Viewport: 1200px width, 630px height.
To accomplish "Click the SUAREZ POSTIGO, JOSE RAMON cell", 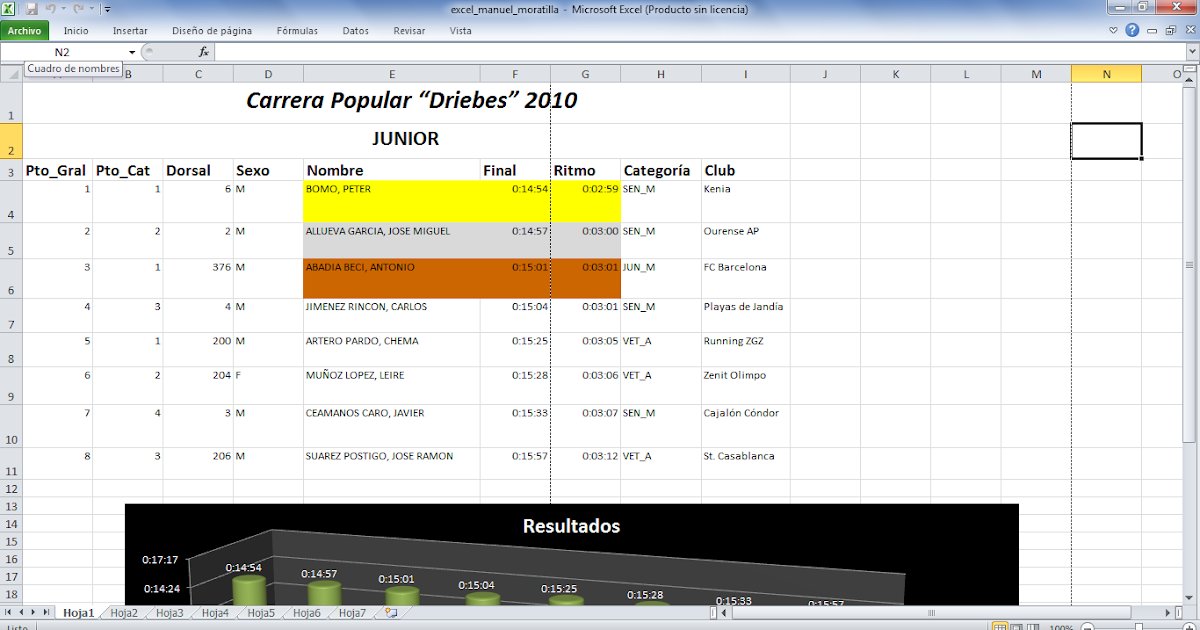I will pyautogui.click(x=391, y=463).
